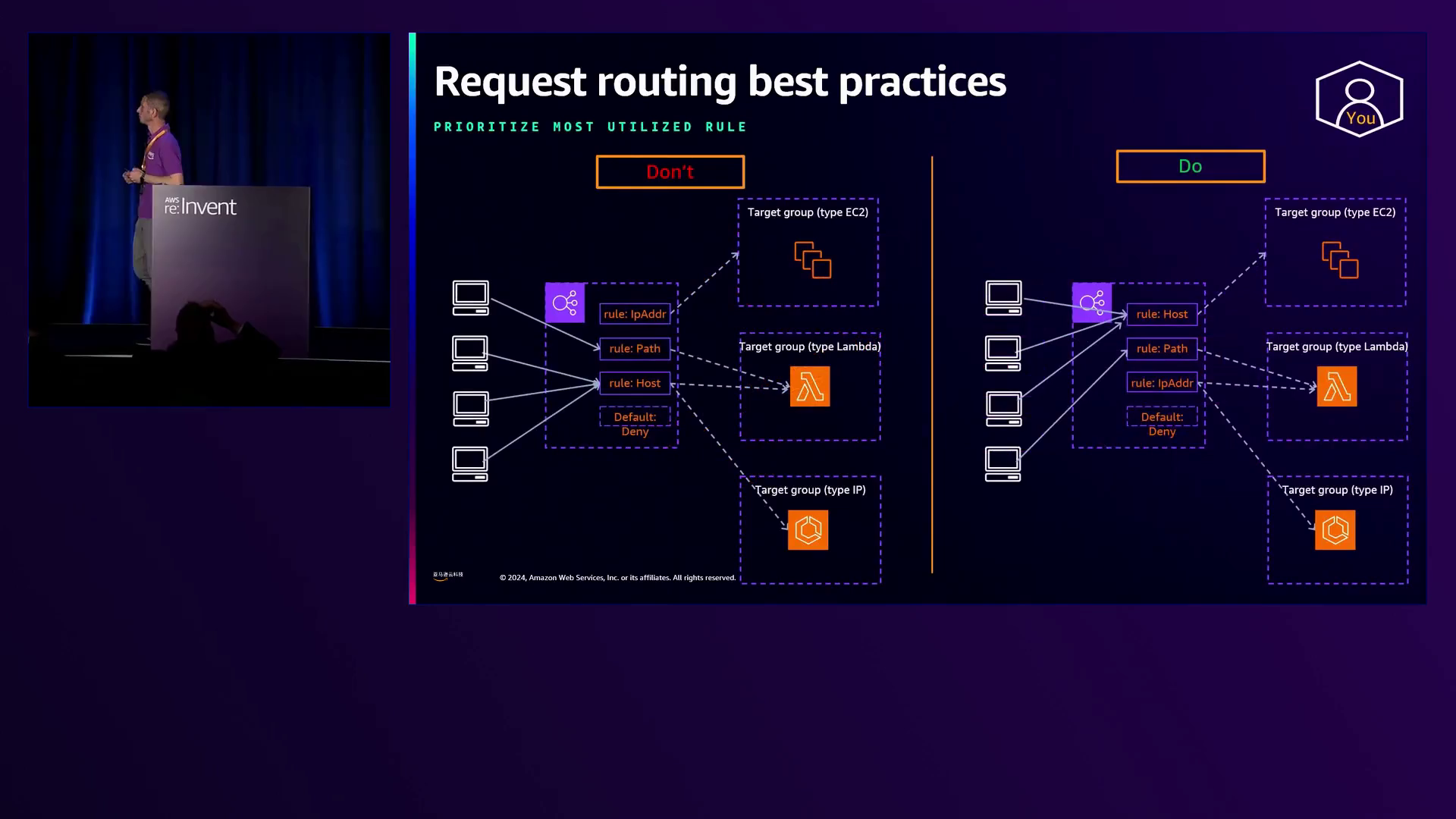
Task: Click the AWS copyright notice text
Action: click(x=617, y=578)
